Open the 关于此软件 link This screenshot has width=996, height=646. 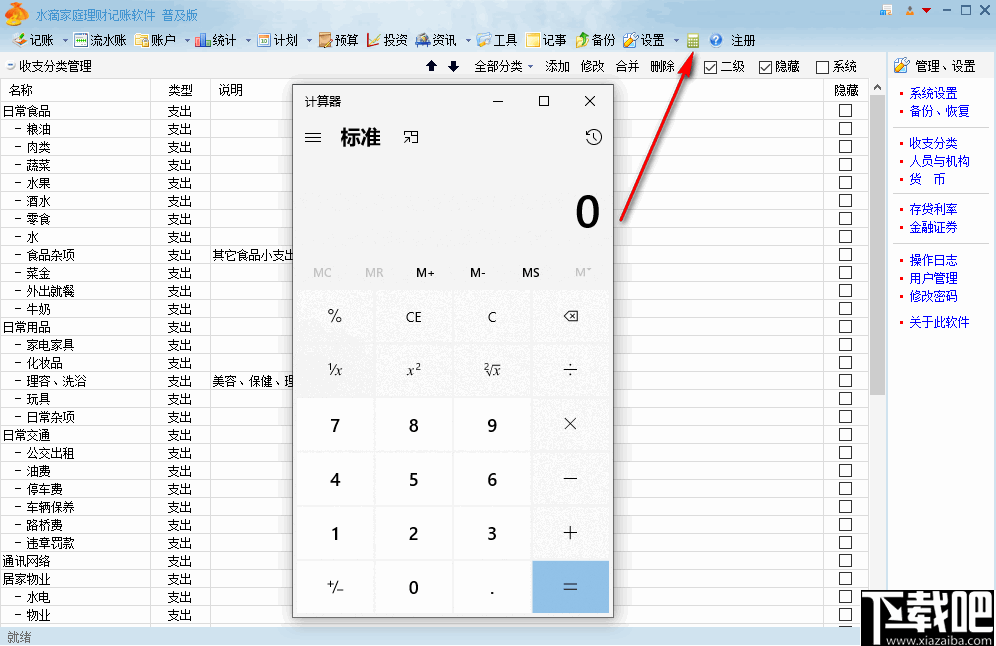click(x=939, y=322)
